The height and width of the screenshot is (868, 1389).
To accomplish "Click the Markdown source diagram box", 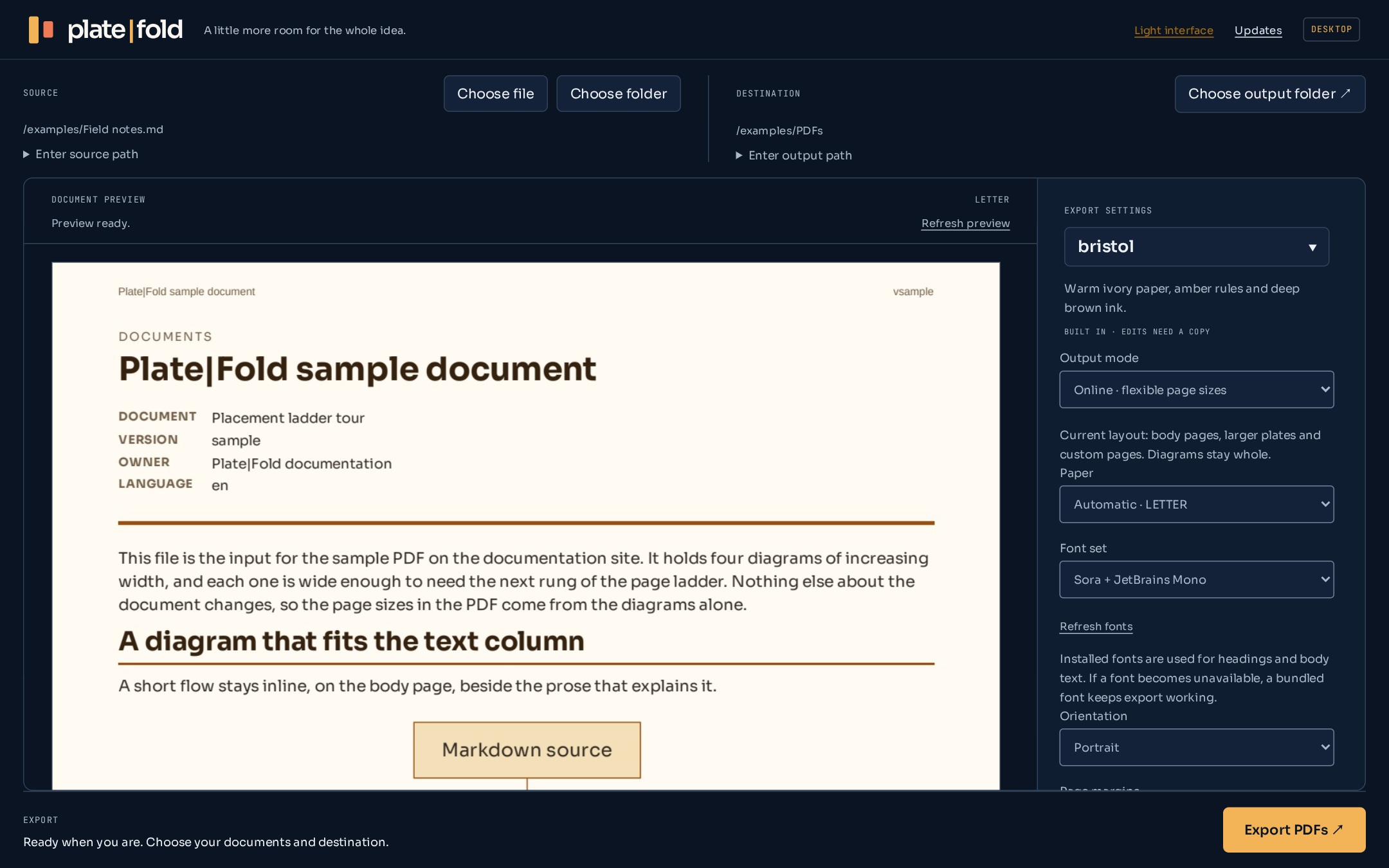I will coord(527,750).
